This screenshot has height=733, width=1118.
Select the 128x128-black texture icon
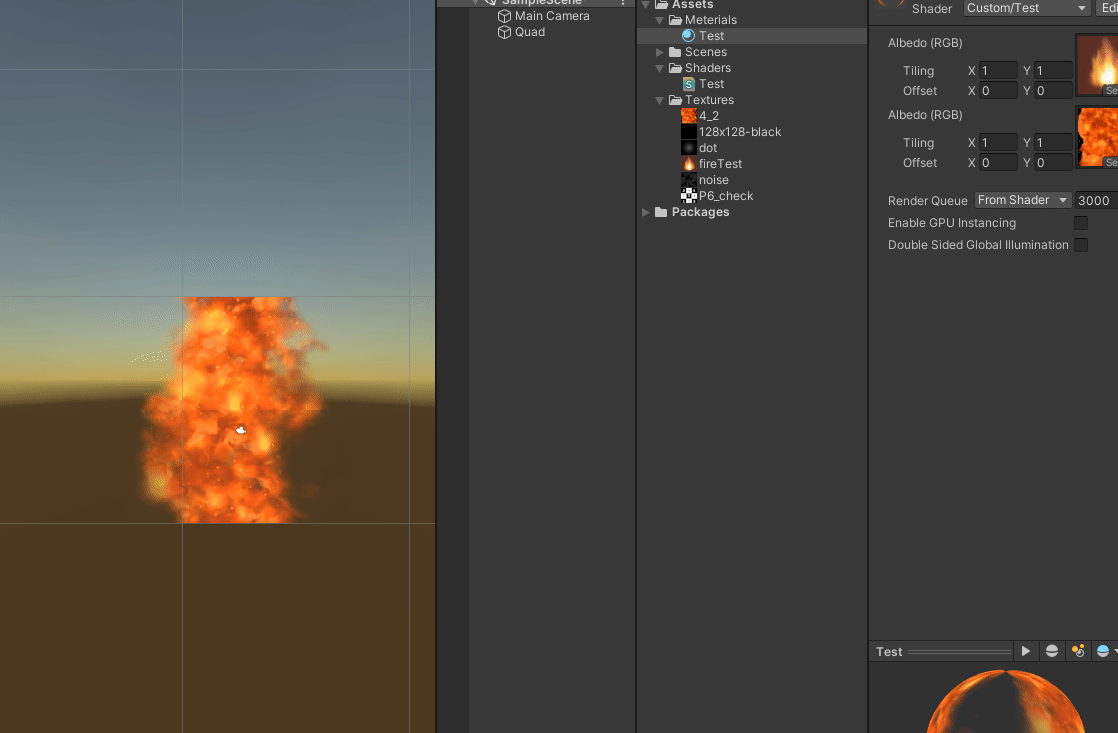(x=688, y=132)
